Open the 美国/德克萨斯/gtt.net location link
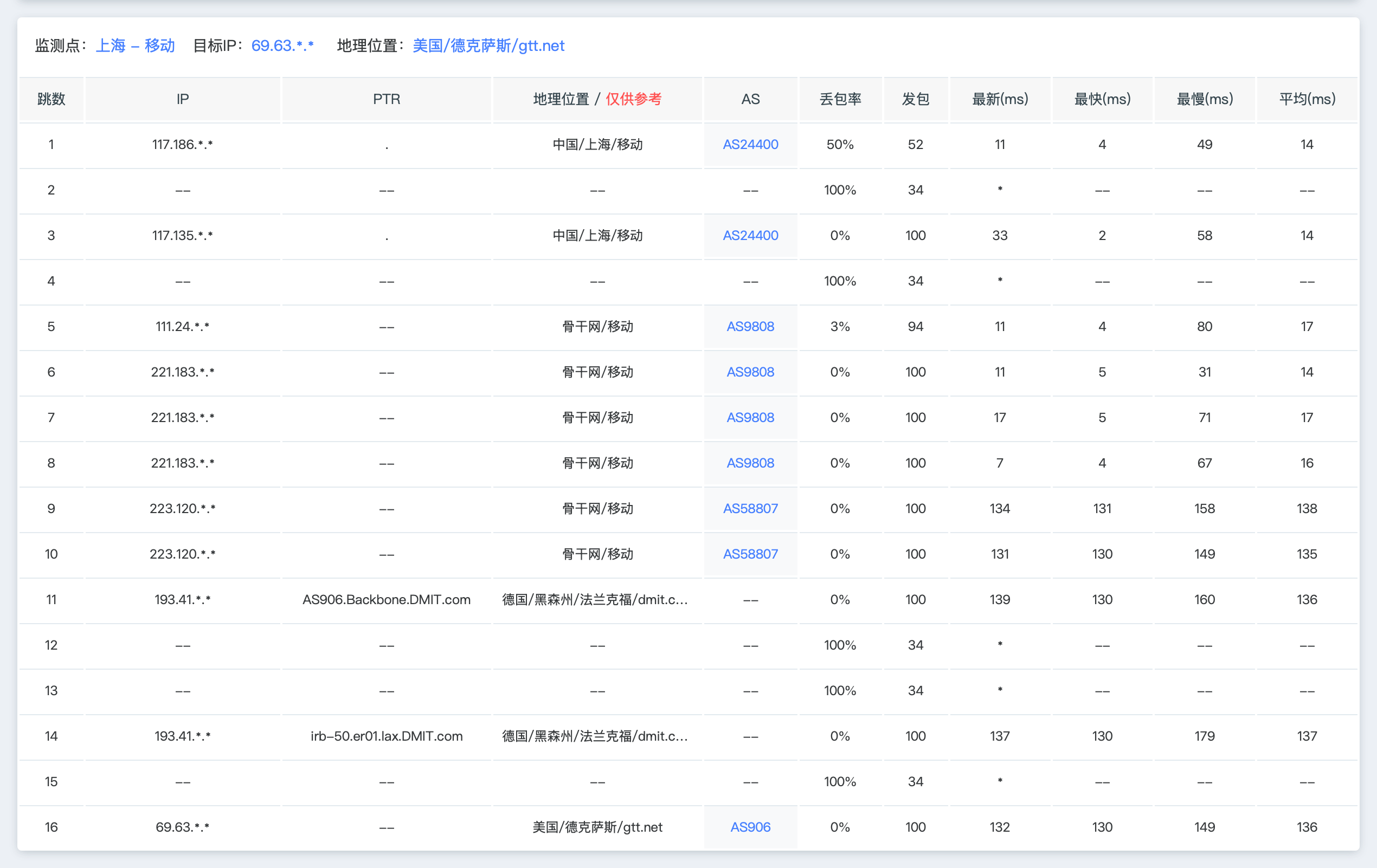Screen dimensions: 1377x868 (x=489, y=45)
